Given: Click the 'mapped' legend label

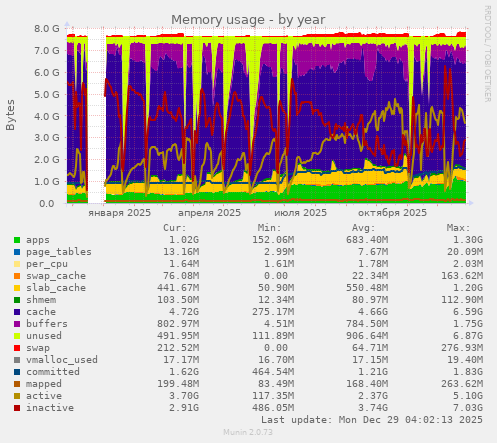Looking at the screenshot, I should (x=44, y=384).
